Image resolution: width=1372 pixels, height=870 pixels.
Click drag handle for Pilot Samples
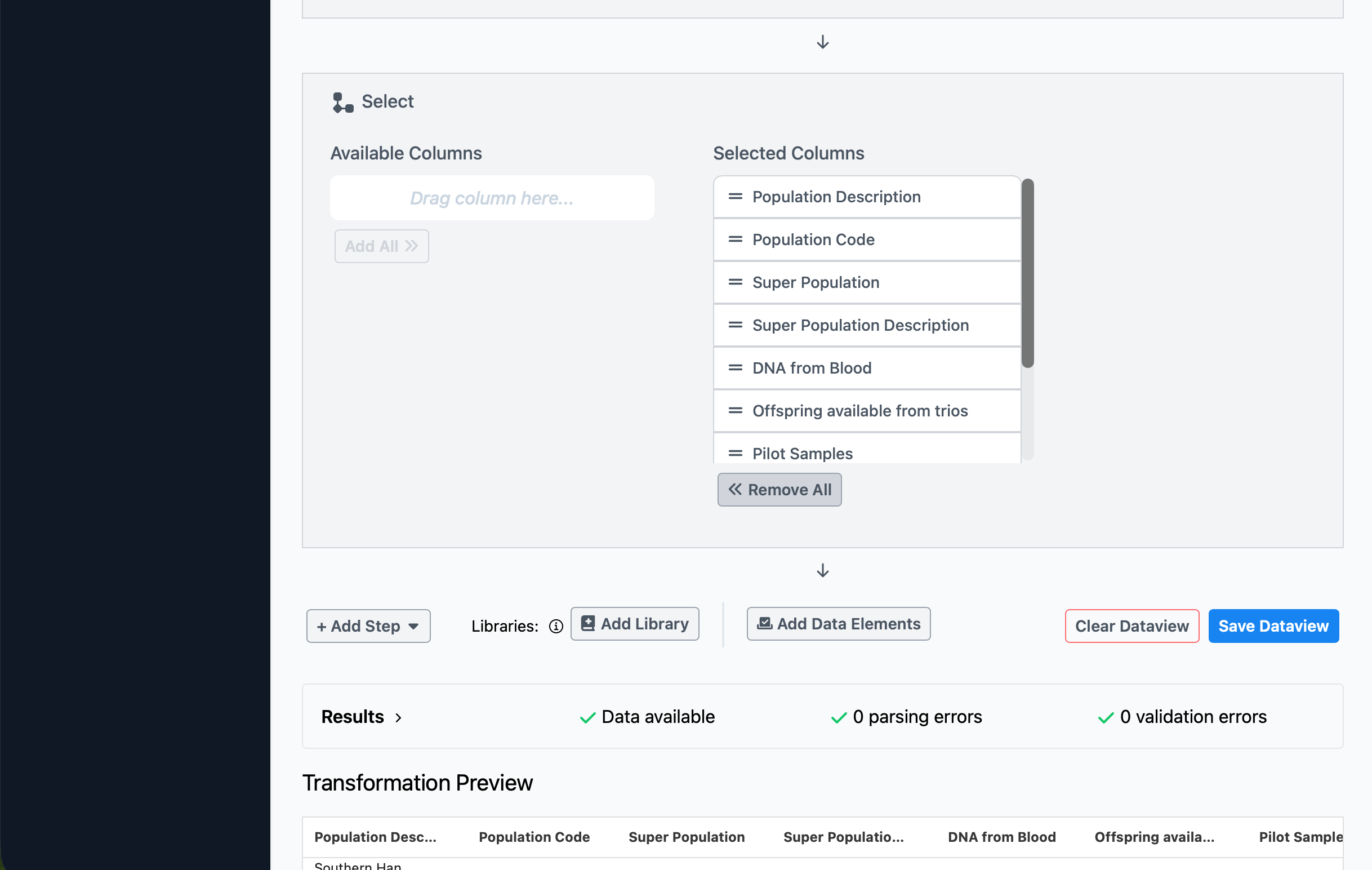coord(735,453)
